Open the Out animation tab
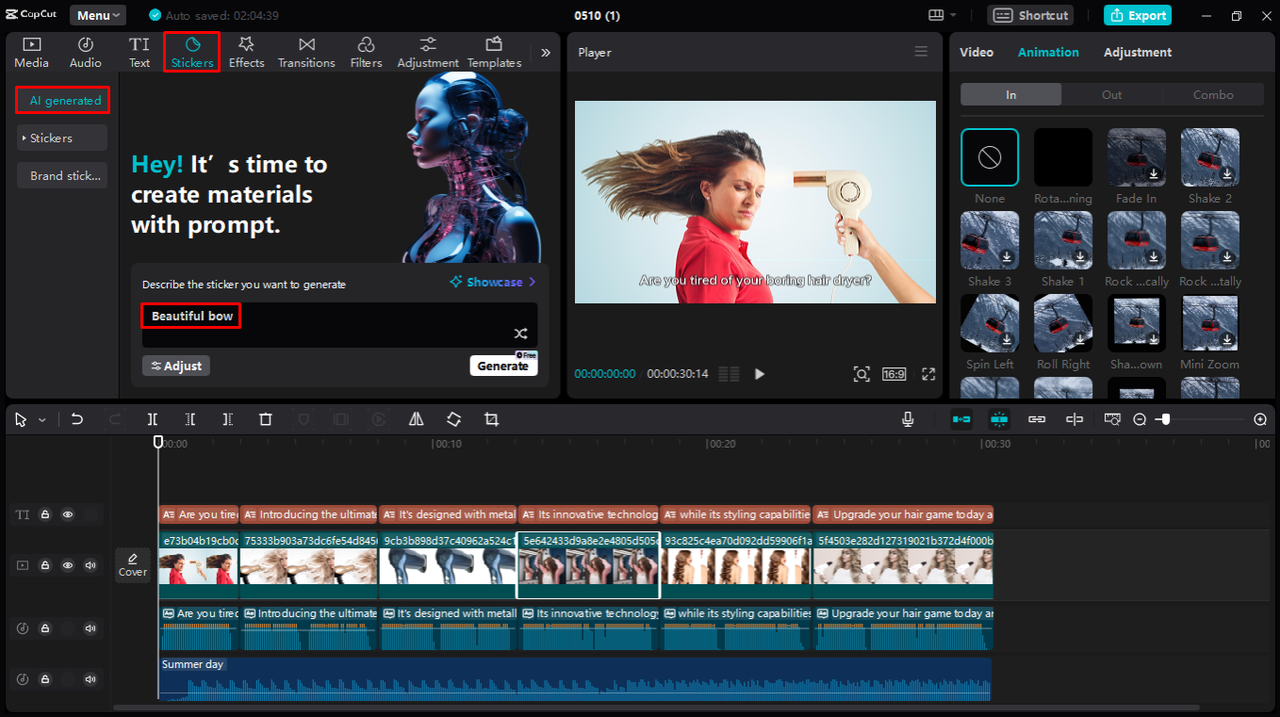 pyautogui.click(x=1111, y=95)
